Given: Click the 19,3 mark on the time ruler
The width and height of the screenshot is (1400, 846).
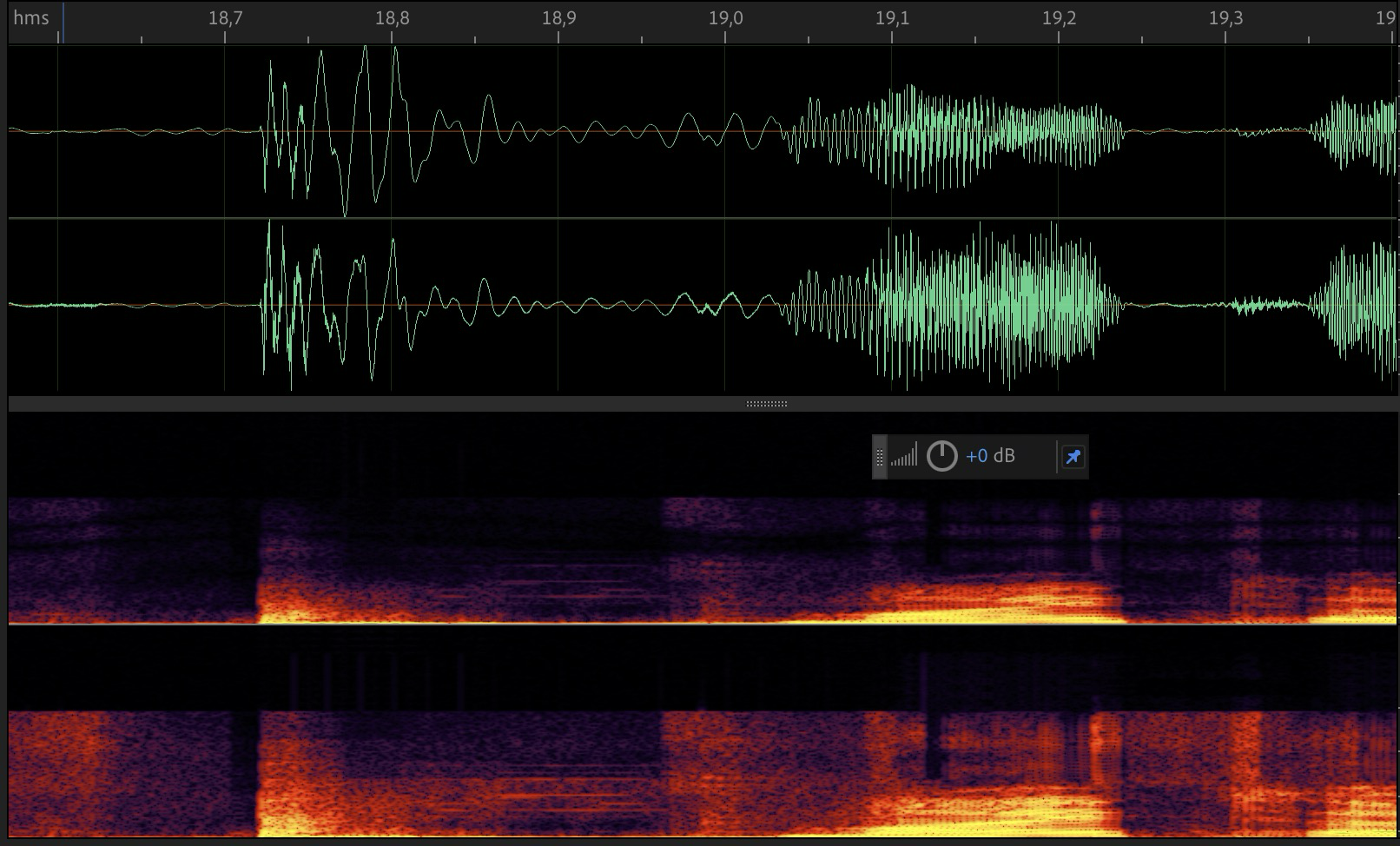Looking at the screenshot, I should [x=1225, y=19].
